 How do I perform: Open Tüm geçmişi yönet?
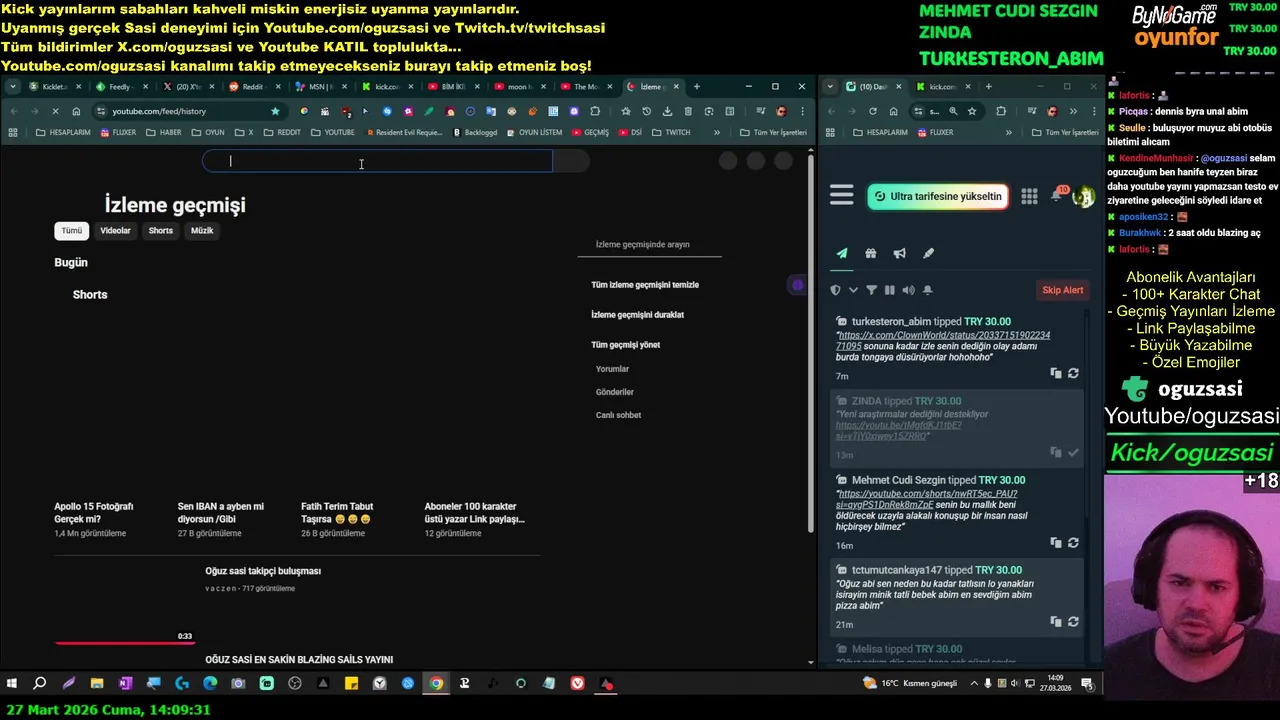(625, 345)
